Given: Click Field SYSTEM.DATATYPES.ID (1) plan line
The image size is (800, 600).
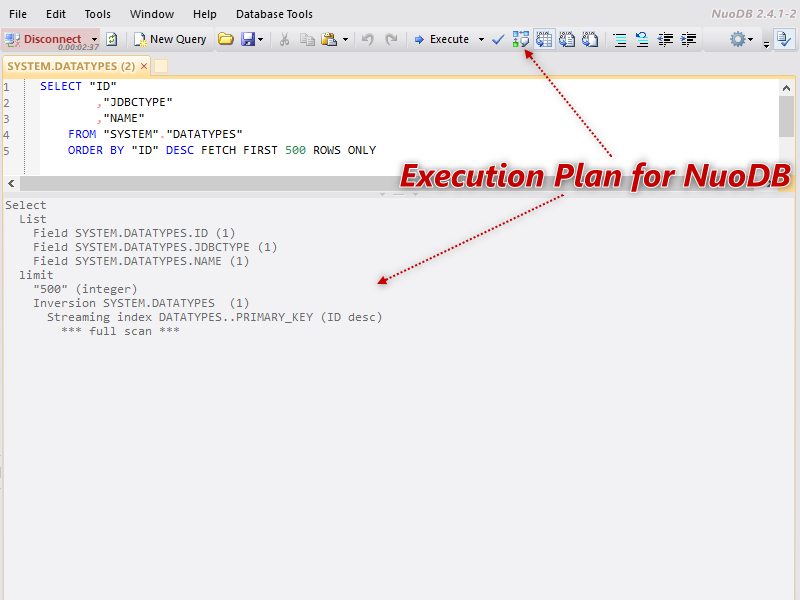Looking at the screenshot, I should coord(134,233).
